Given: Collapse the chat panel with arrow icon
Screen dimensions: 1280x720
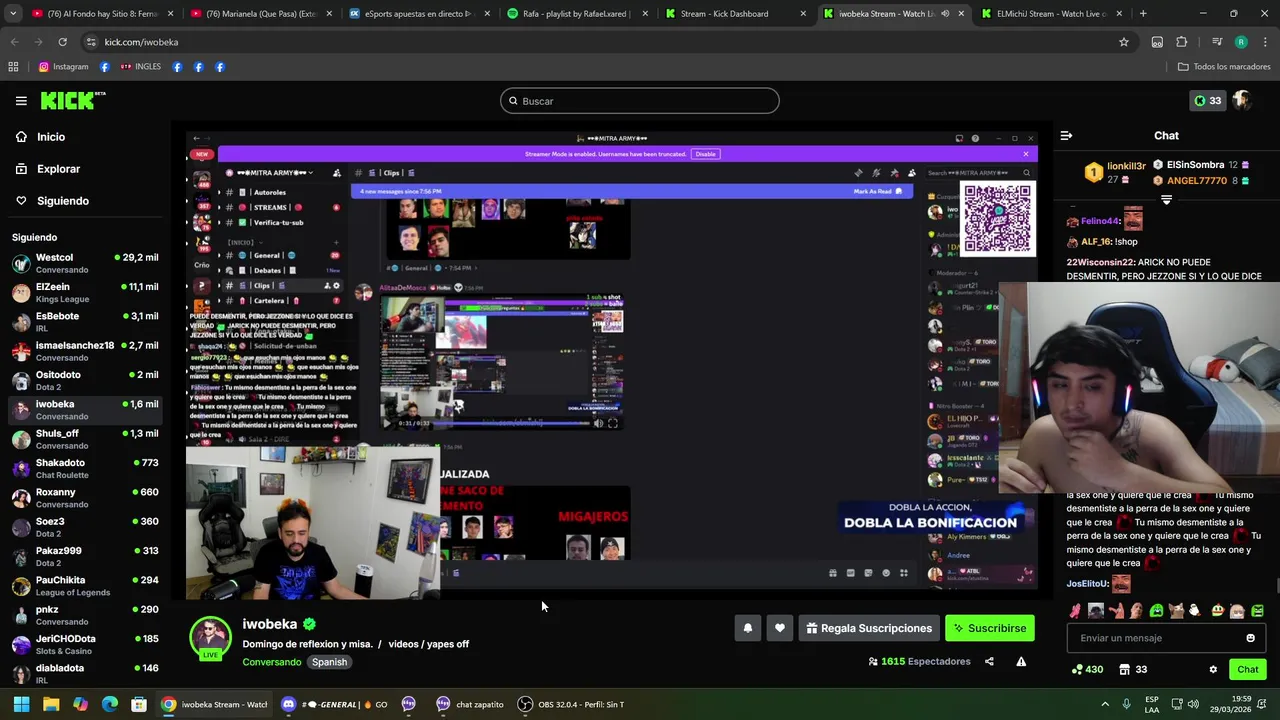Looking at the screenshot, I should [x=1066, y=135].
